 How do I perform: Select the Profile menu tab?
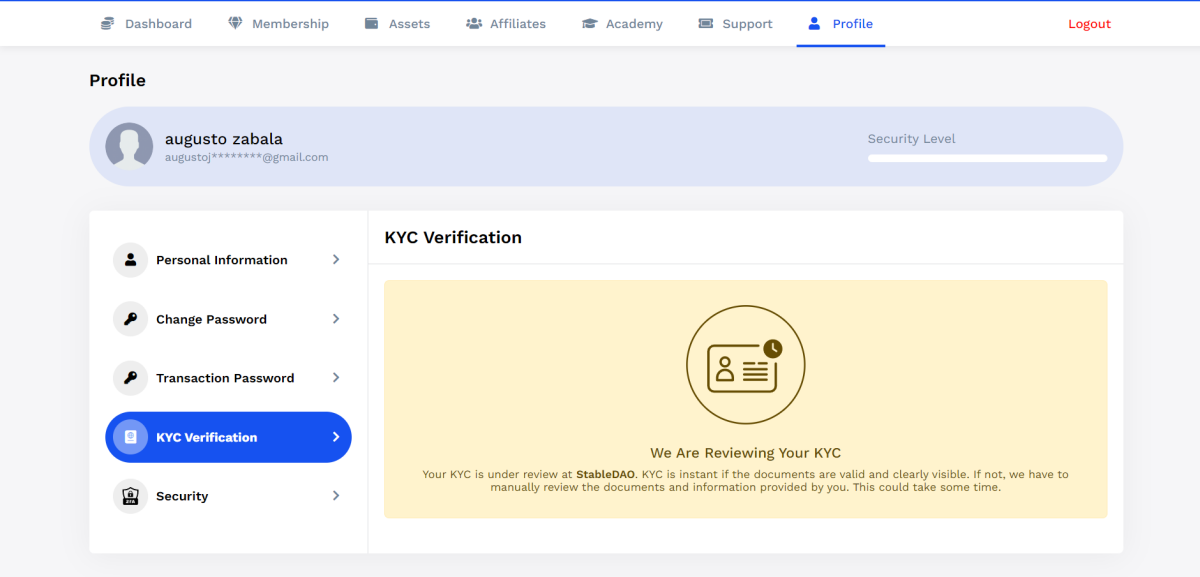pos(841,23)
